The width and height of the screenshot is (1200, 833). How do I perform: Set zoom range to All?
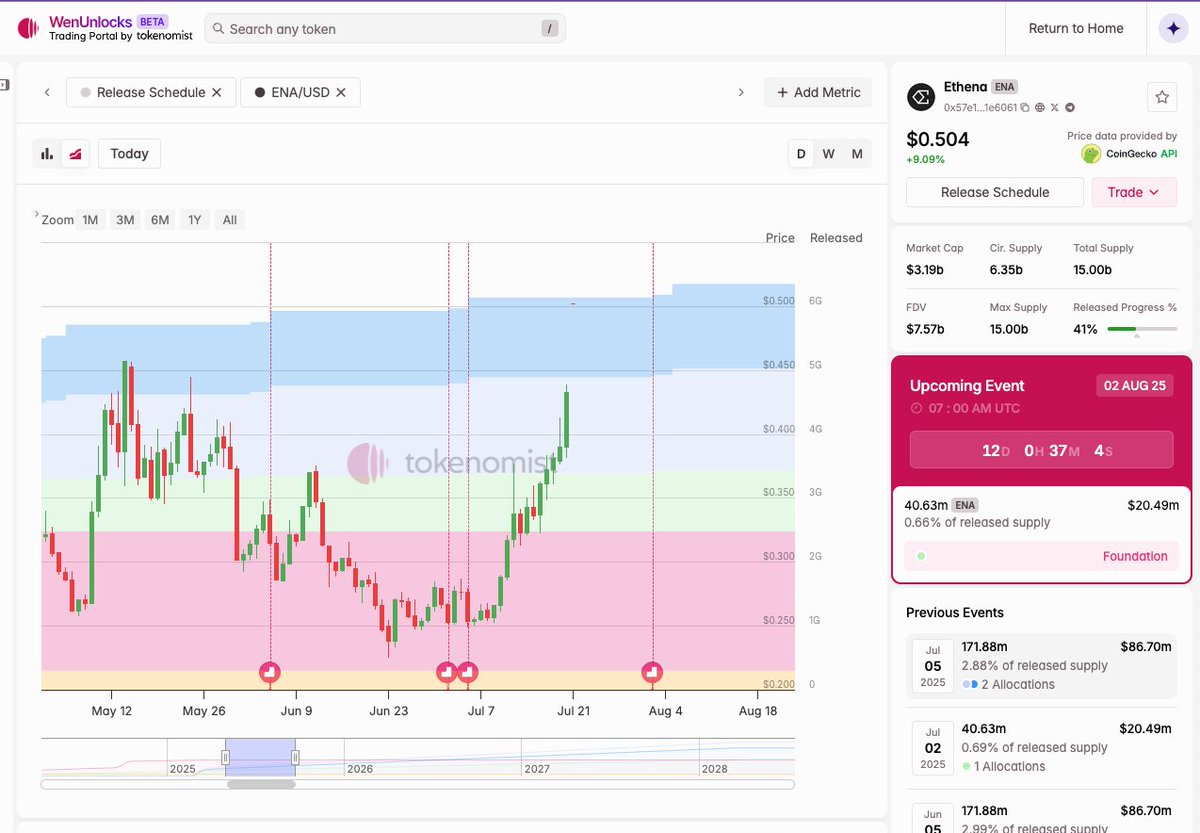230,220
